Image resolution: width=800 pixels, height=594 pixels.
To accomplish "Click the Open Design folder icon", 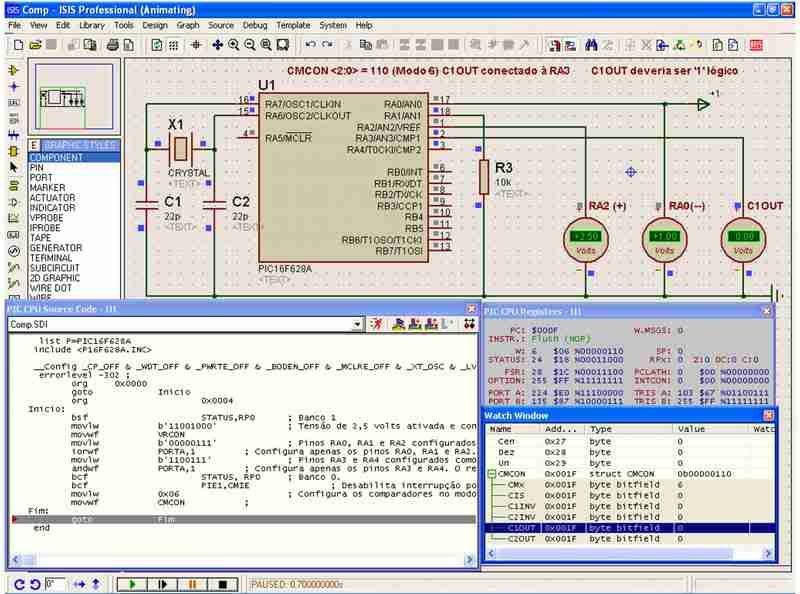I will pos(35,45).
